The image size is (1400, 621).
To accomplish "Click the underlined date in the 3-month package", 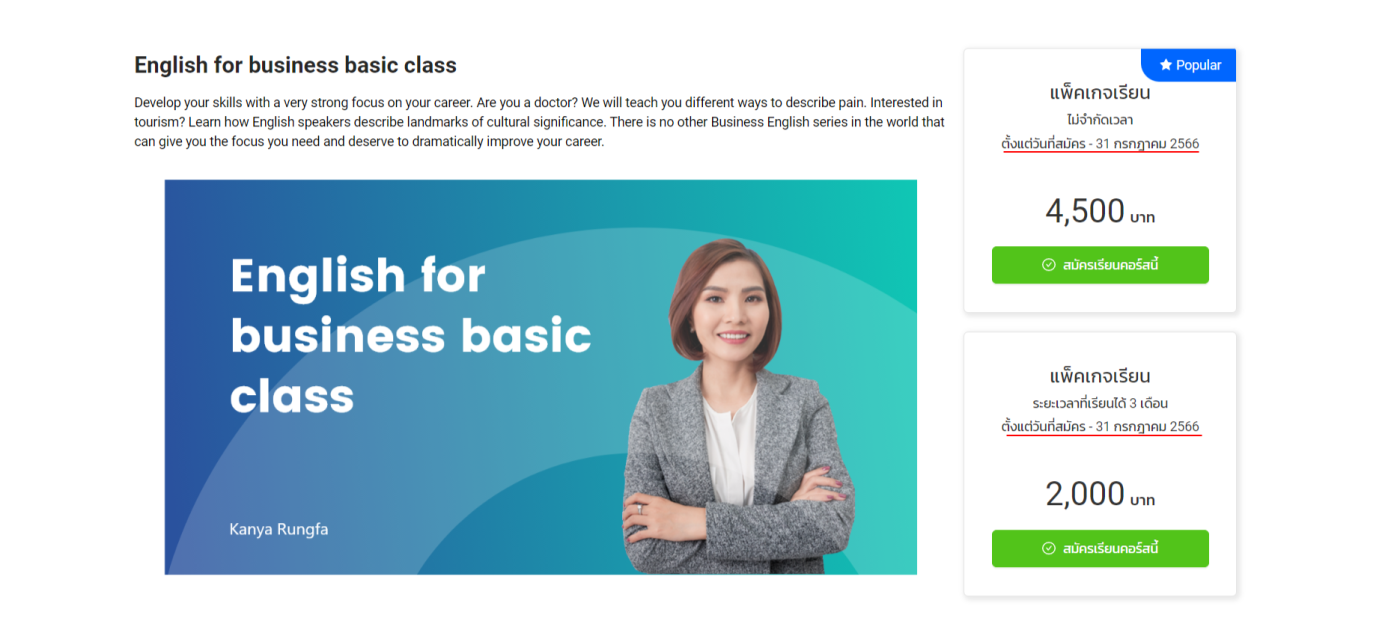I will point(1100,427).
